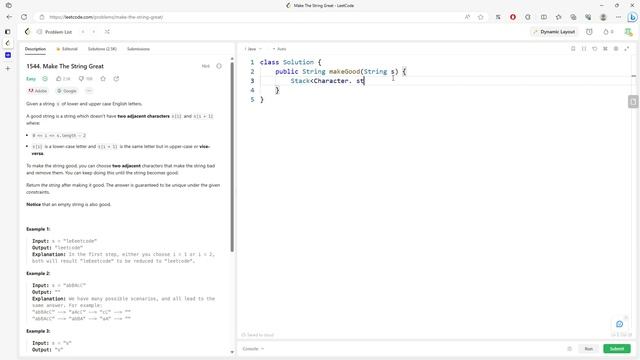Image resolution: width=640 pixels, height=360 pixels.
Task: Open the browser settings and more menu
Action: (x=618, y=17)
